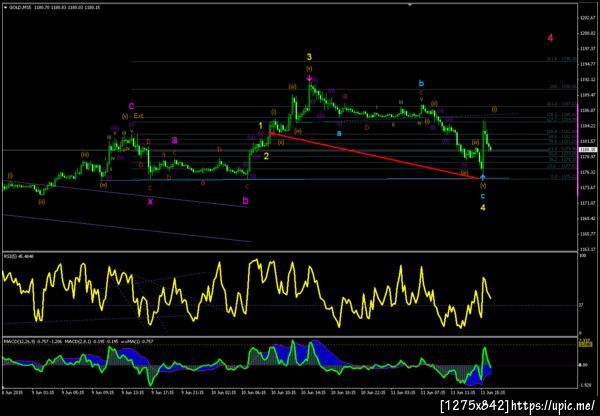Click the 1202.67 price axis label

point(586,18)
